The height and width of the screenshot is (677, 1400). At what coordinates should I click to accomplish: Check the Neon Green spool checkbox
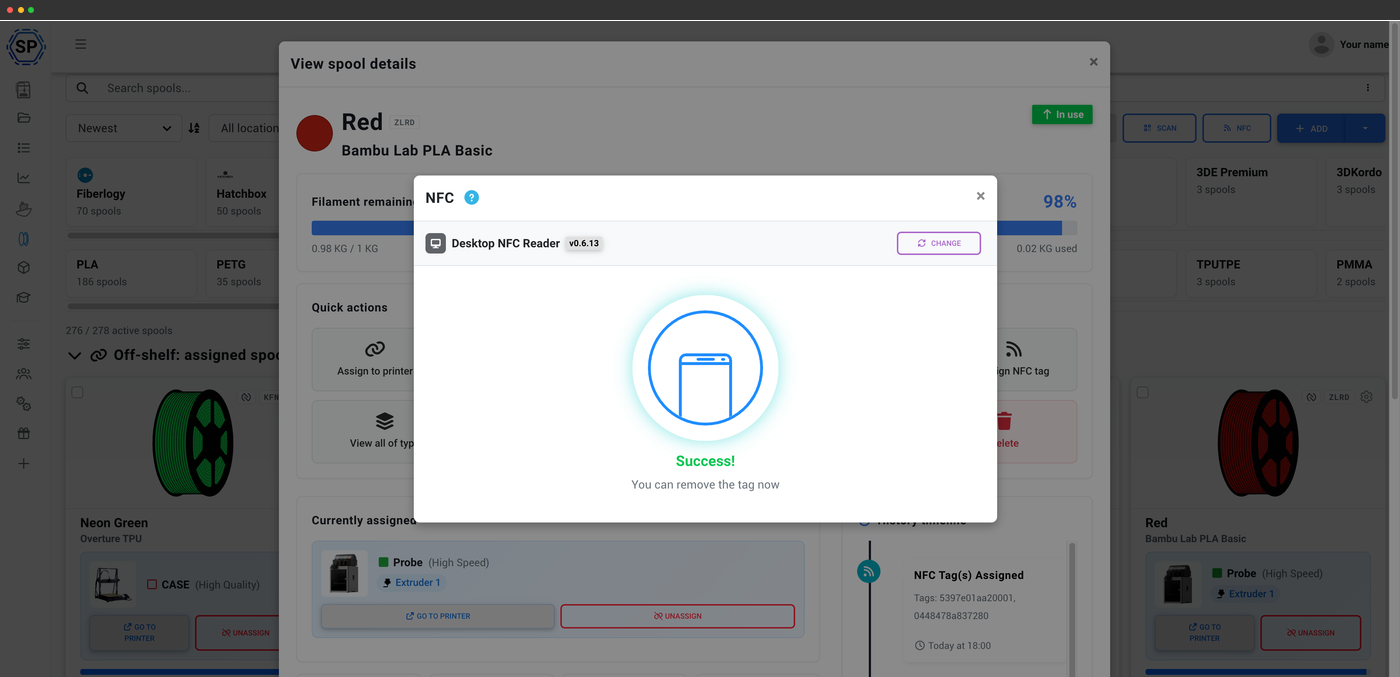point(77,392)
